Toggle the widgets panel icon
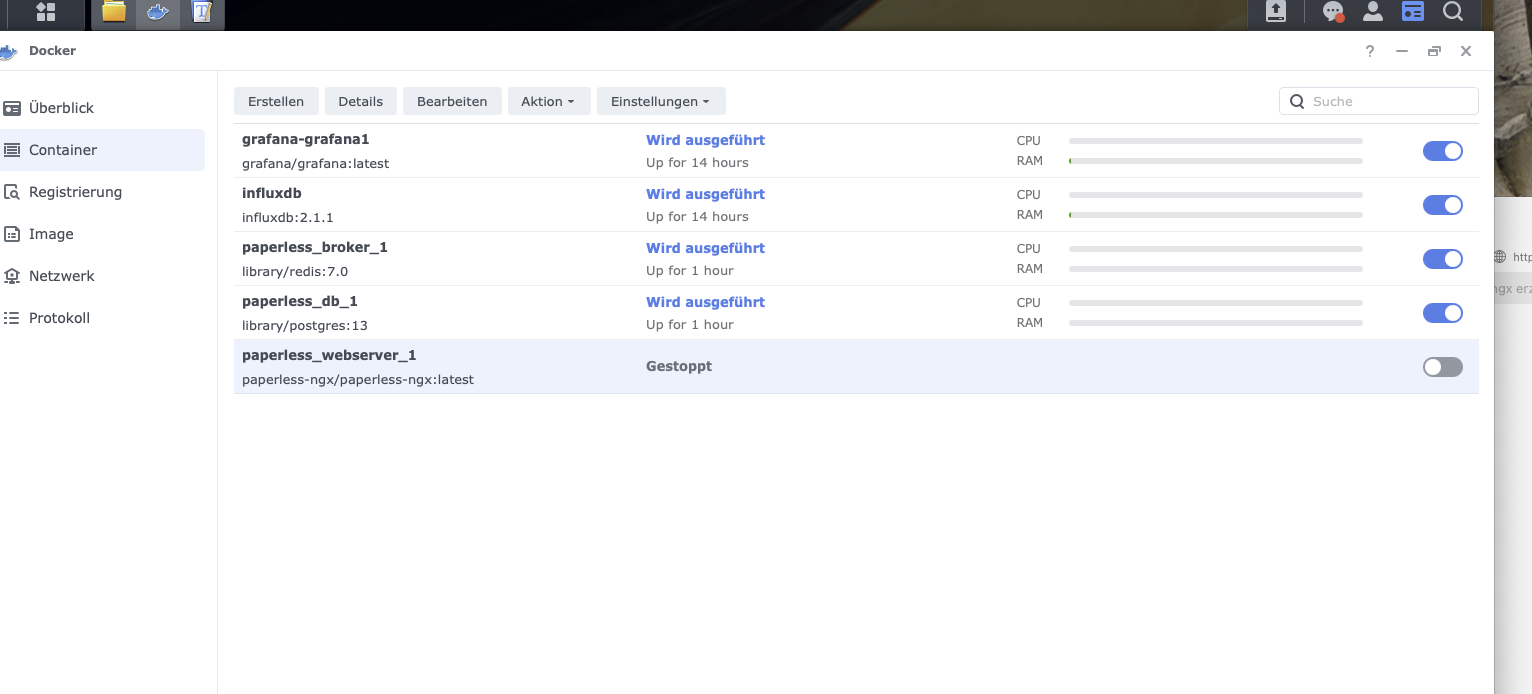The height and width of the screenshot is (694, 1532). [x=1412, y=12]
